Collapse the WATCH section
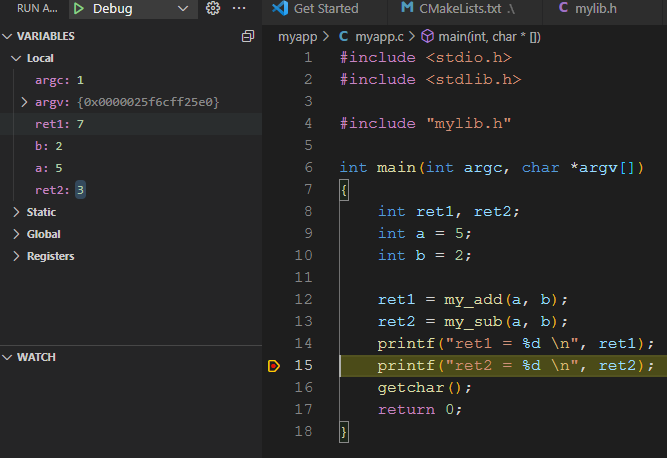 7,357
